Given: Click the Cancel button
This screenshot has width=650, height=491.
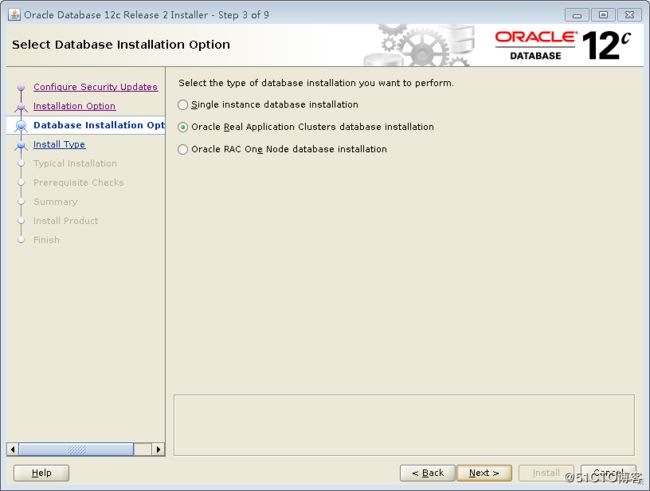Looking at the screenshot, I should coord(609,473).
